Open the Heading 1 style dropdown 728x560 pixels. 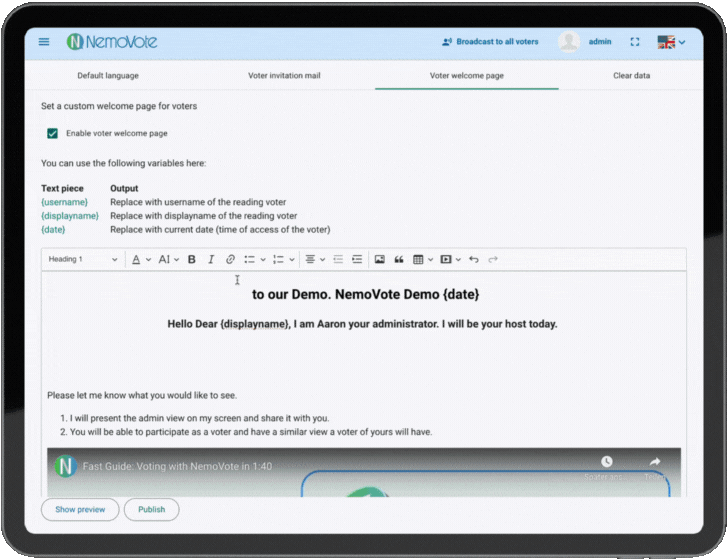(83, 259)
